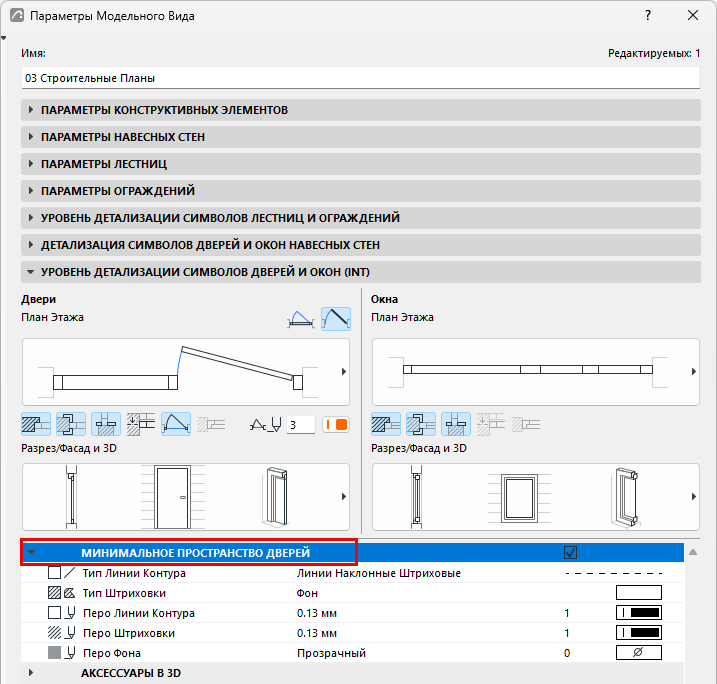Click pen number 0 in Перо Фона row
Image resolution: width=717 pixels, height=684 pixels.
point(567,653)
